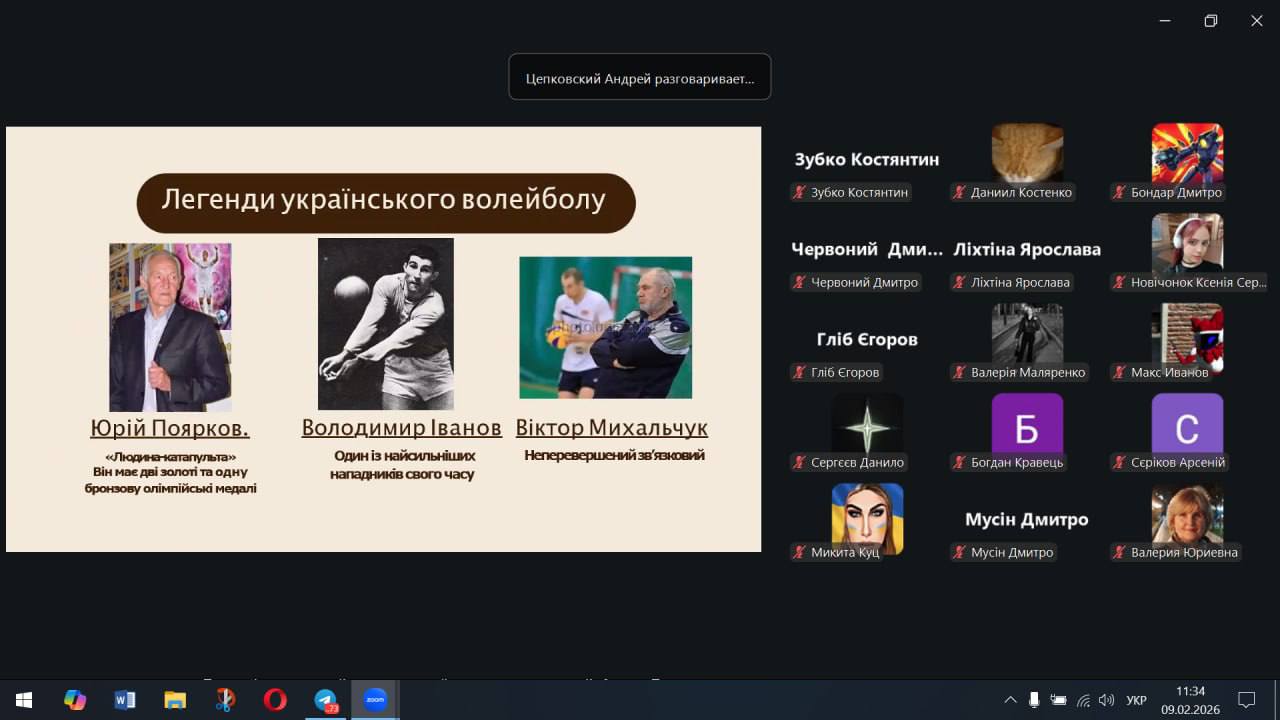Click the Віктор Михальчук name on slide
This screenshot has width=1280, height=720.
pos(611,428)
